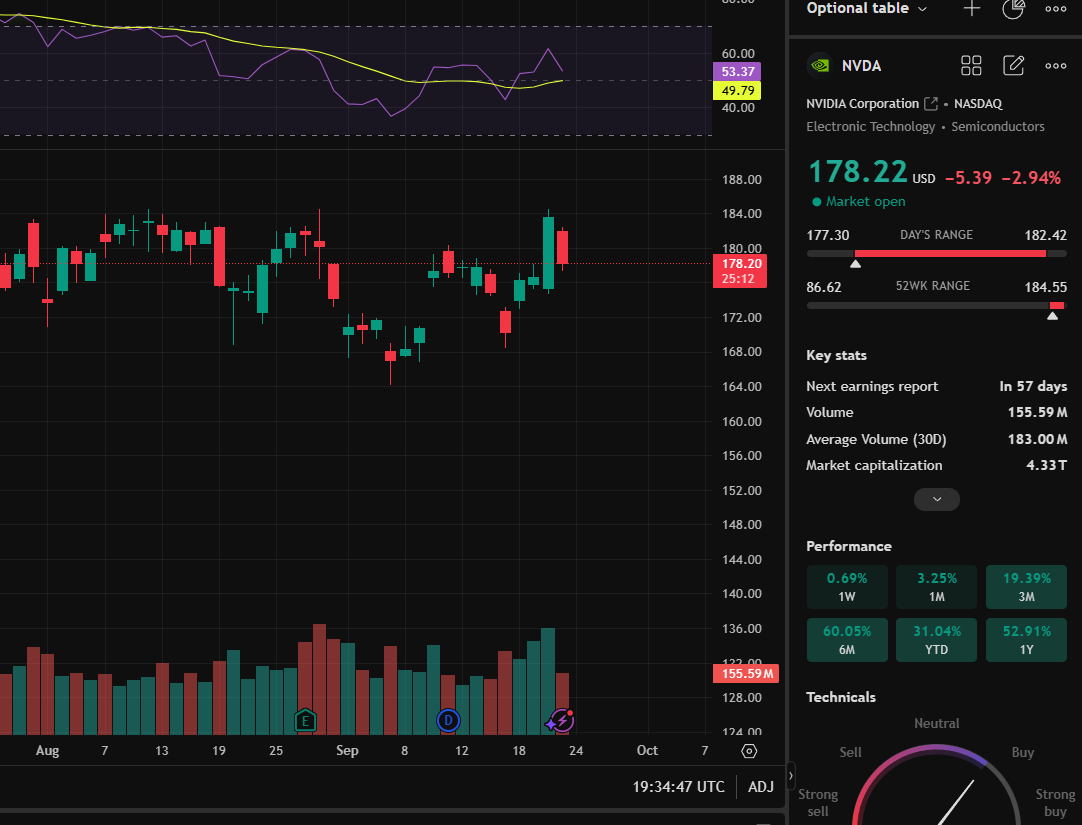Expand Key stats with chevron button

[936, 499]
